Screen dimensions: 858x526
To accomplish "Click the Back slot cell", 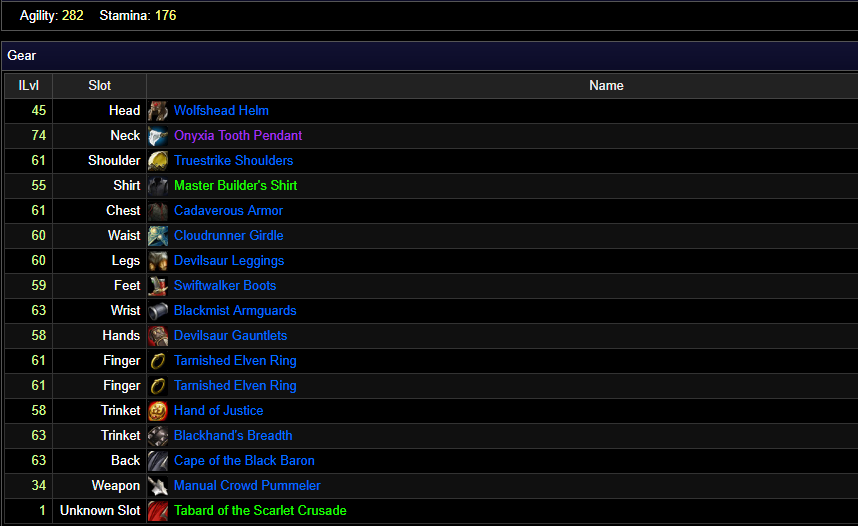I will click(100, 461).
